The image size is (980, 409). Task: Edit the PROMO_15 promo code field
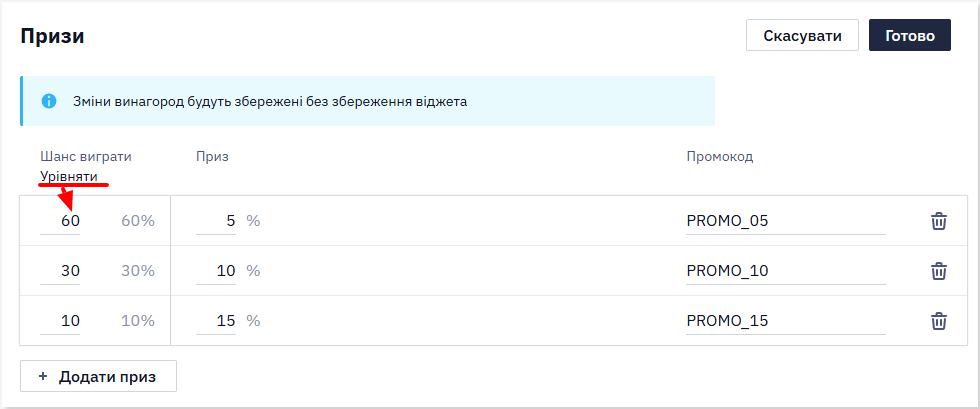coord(786,321)
